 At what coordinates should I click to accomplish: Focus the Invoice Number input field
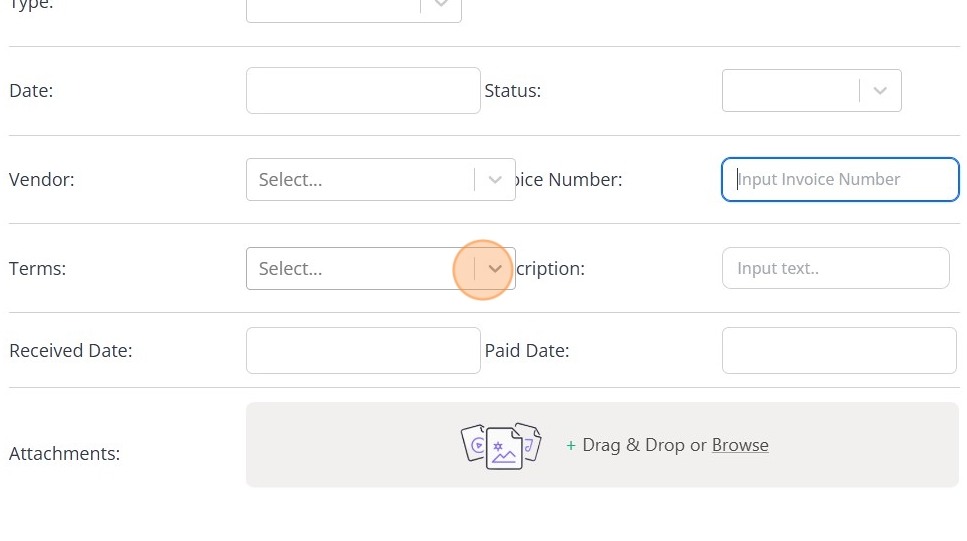coord(840,180)
